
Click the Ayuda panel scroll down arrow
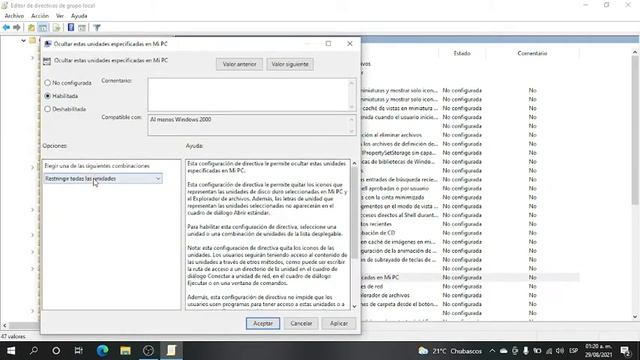pyautogui.click(x=354, y=306)
